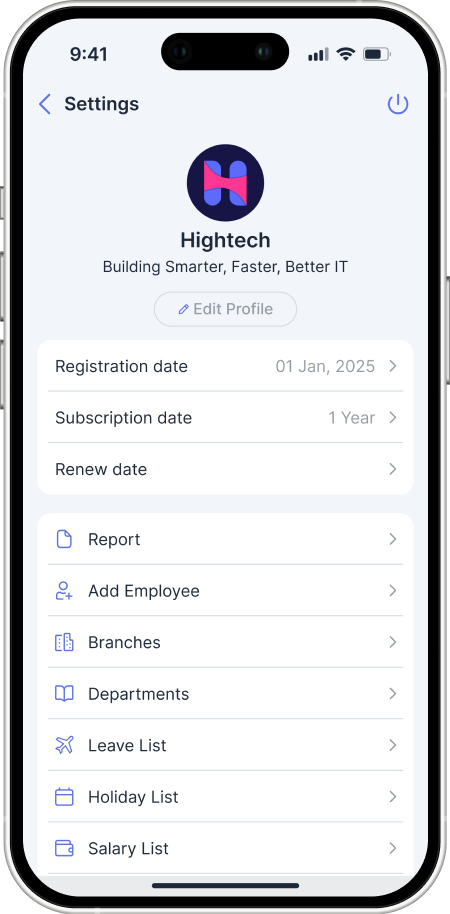Go back using the left arrow
Viewport: 450px width, 914px height.
pyautogui.click(x=45, y=104)
